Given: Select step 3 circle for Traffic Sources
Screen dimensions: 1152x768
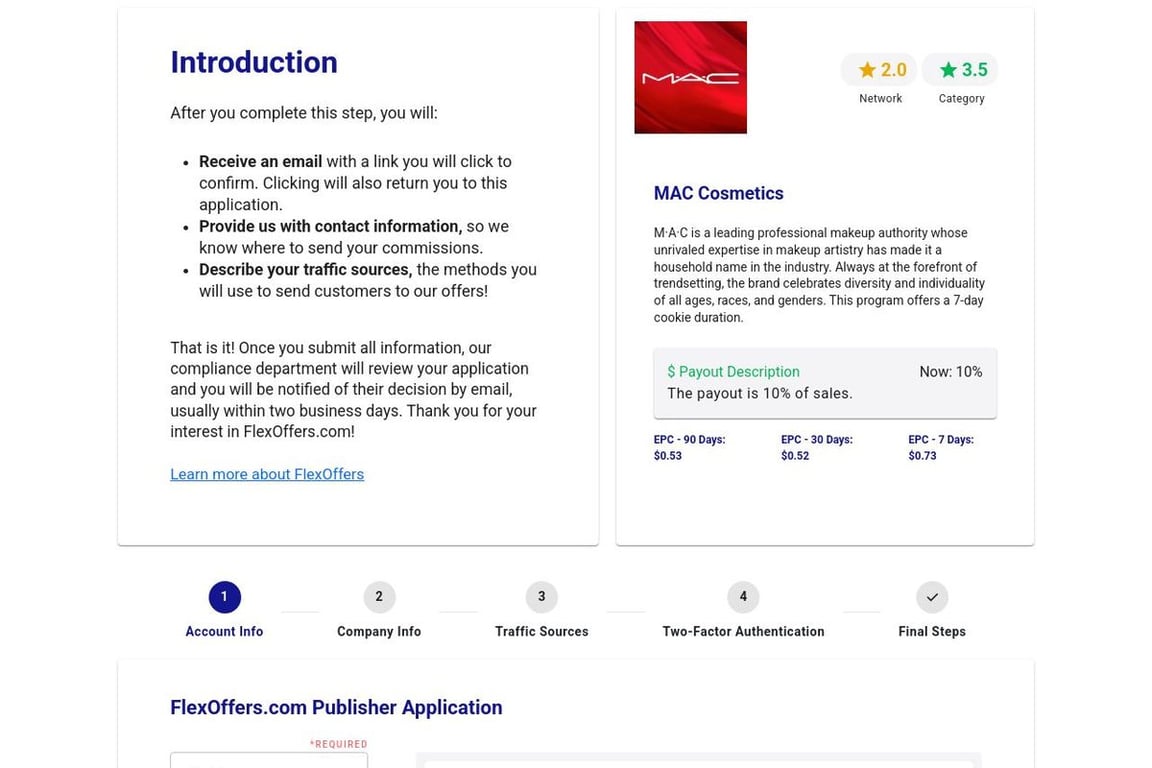Looking at the screenshot, I should (541, 597).
